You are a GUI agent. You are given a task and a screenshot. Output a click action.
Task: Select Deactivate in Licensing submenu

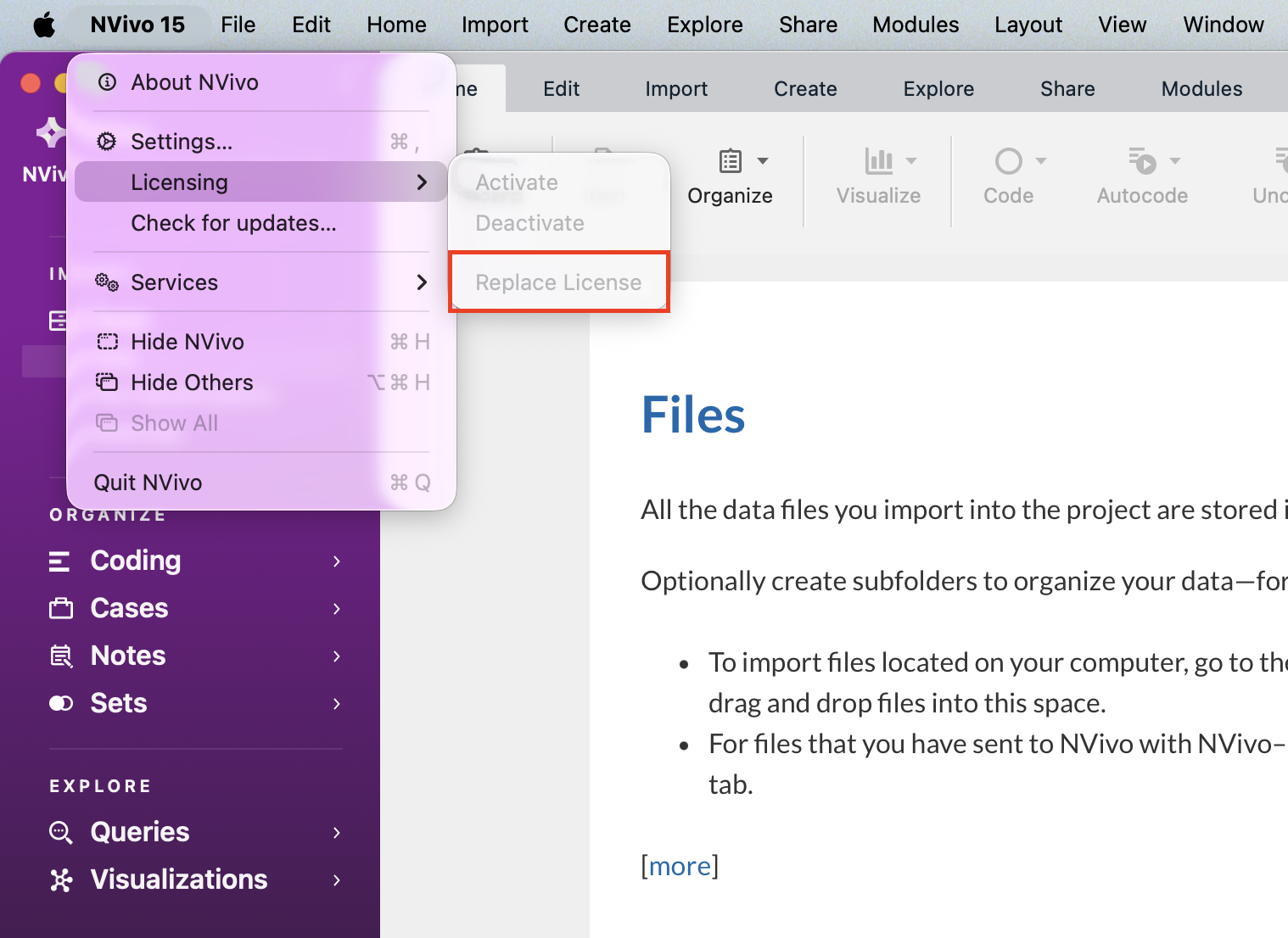[x=559, y=223]
